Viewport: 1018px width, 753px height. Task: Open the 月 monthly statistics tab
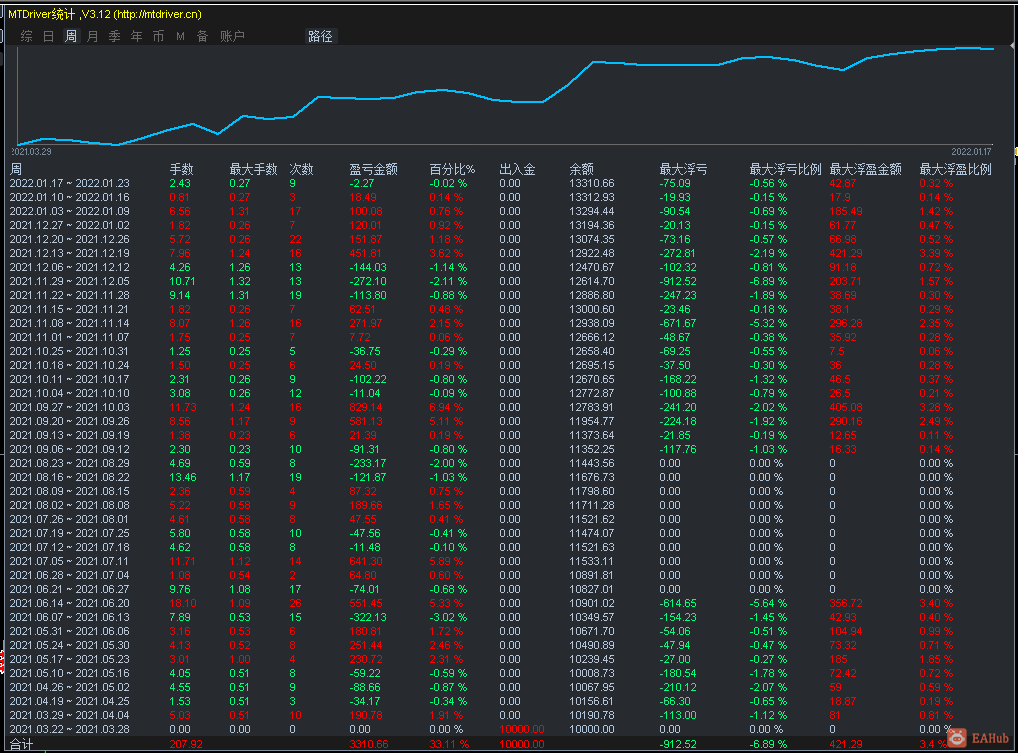click(x=93, y=36)
